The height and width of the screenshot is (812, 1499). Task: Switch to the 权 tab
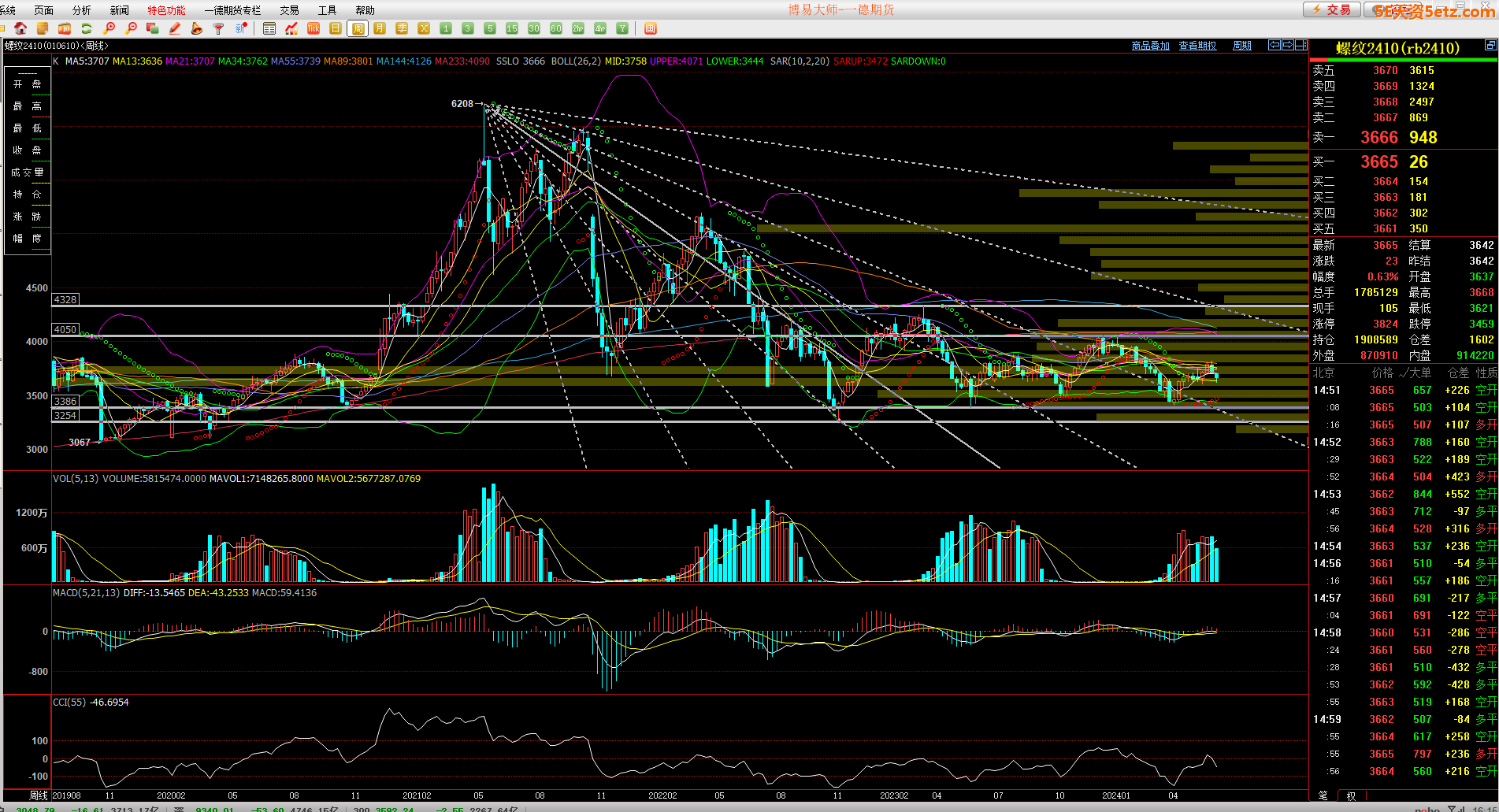point(1352,796)
